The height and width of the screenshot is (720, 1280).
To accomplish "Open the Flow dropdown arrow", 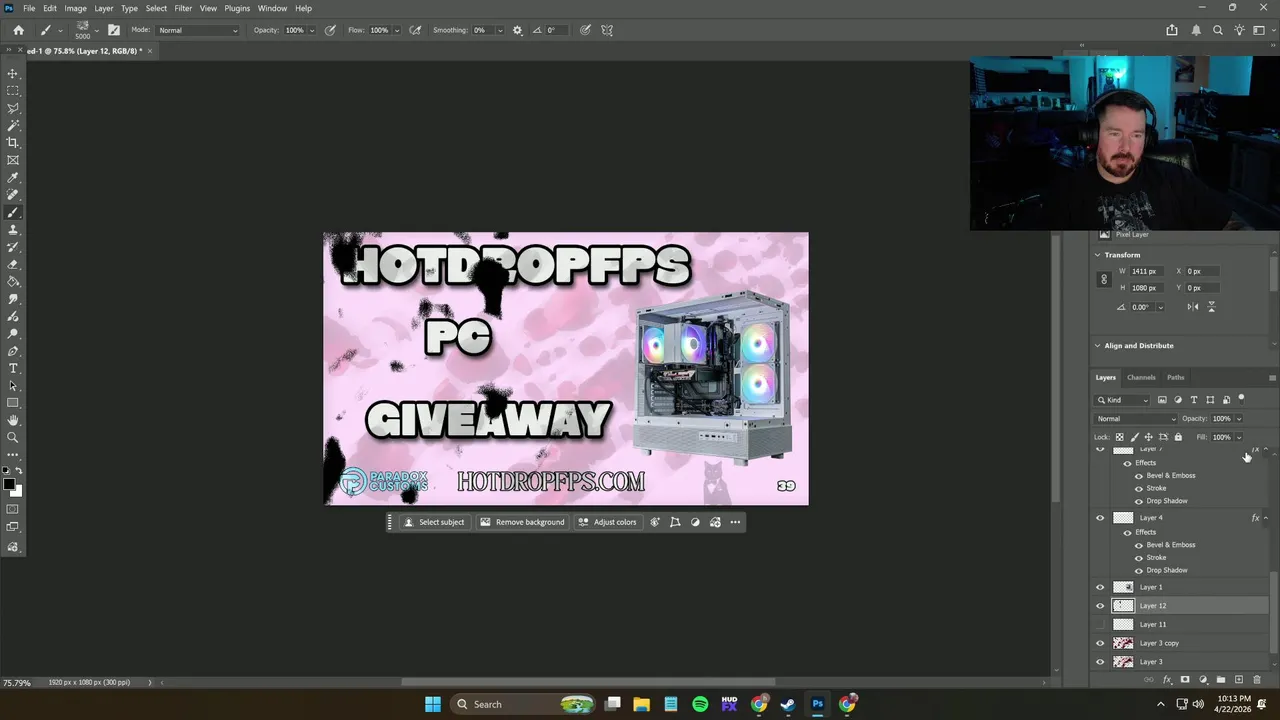I will pos(397,30).
